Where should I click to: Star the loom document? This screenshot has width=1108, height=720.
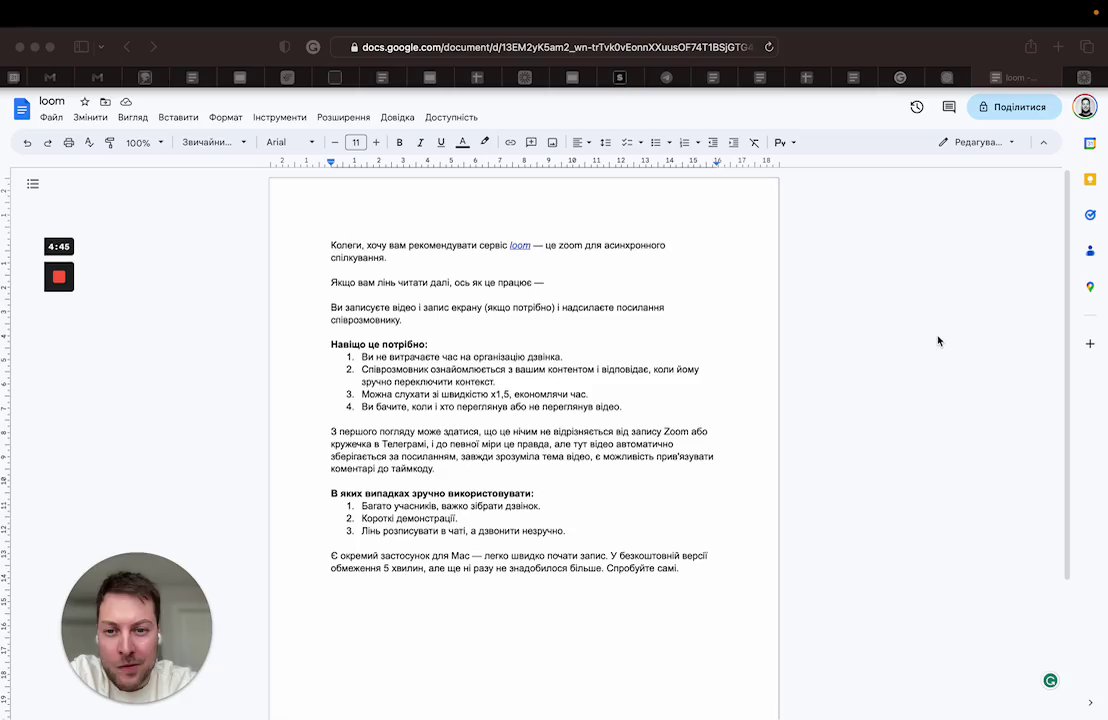[x=85, y=102]
